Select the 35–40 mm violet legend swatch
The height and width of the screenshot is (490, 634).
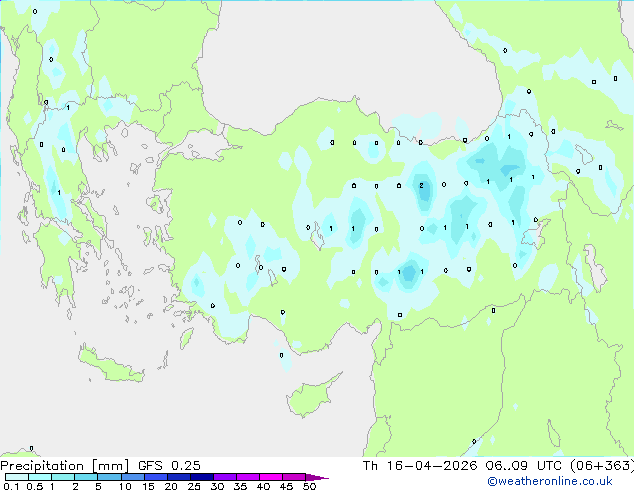(248, 477)
